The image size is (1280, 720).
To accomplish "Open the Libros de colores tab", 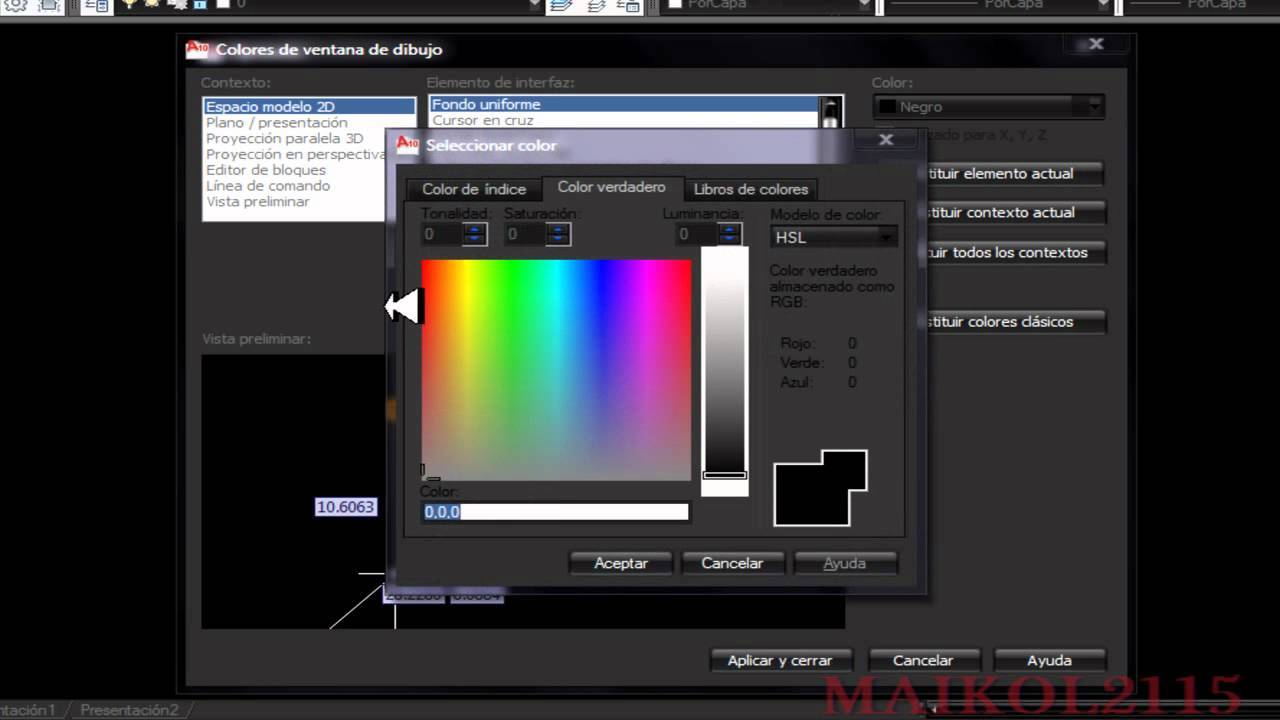I will (x=750, y=189).
